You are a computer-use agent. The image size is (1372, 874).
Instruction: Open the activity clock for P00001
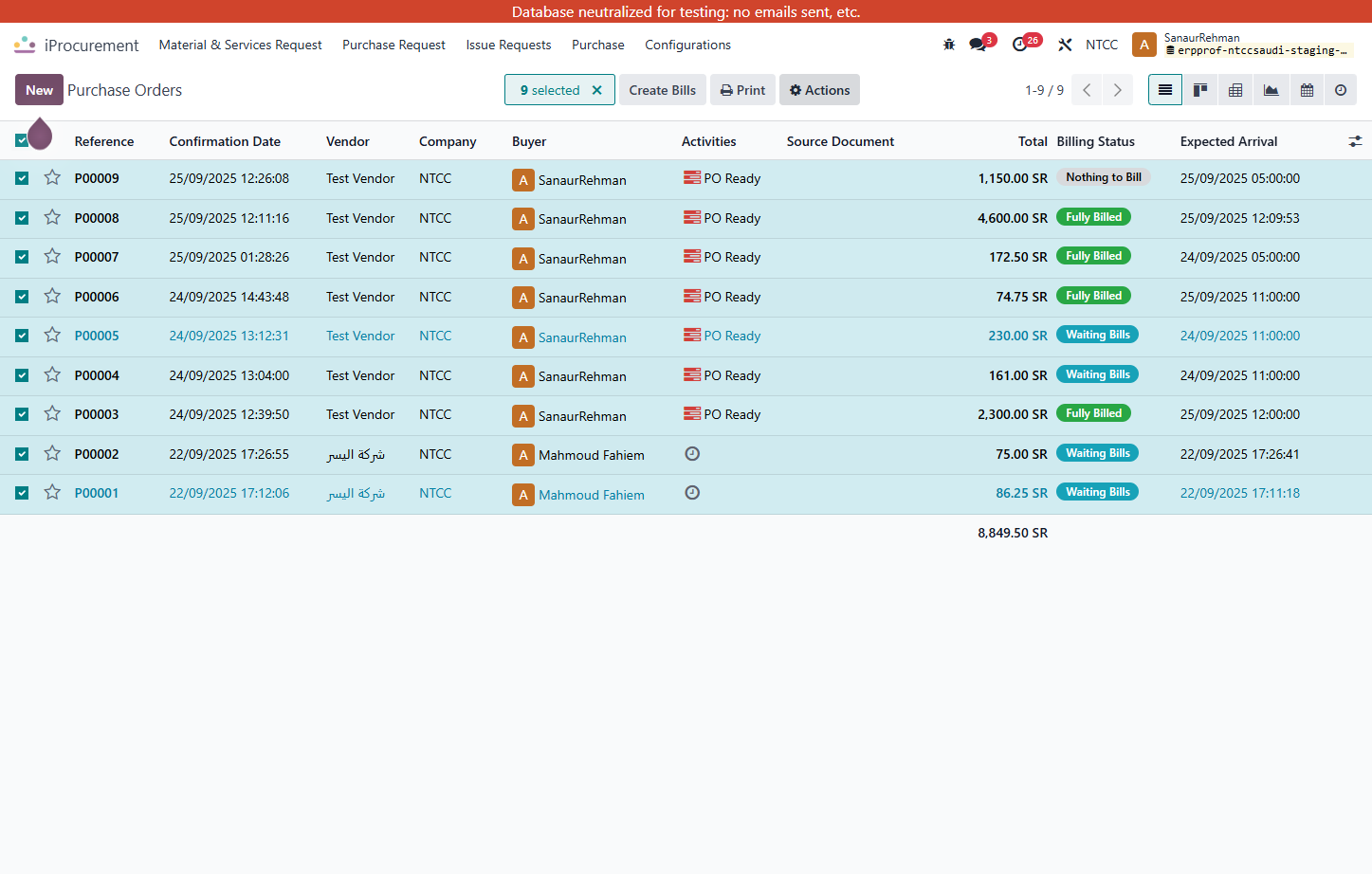692,493
